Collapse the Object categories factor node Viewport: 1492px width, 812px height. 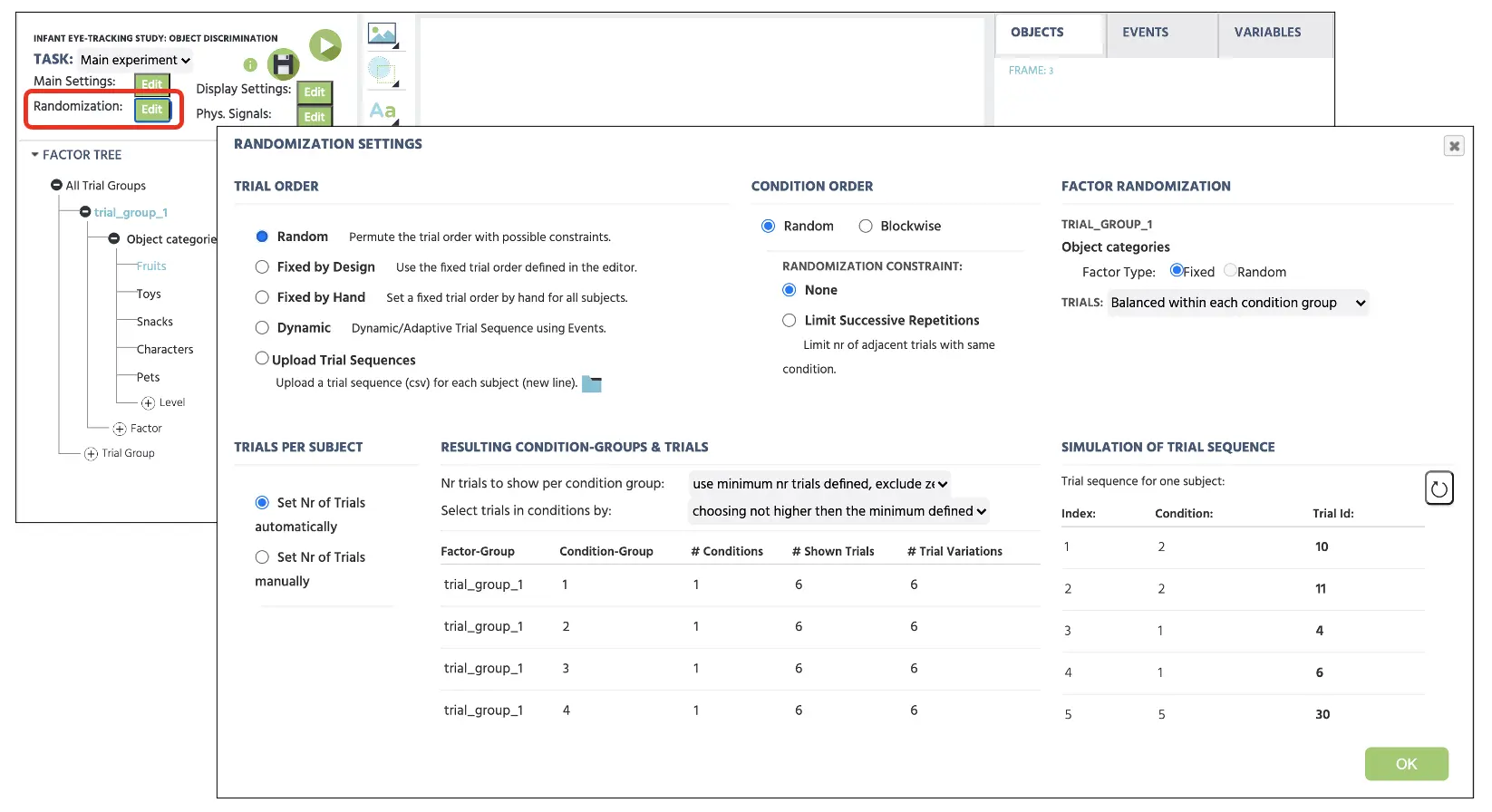pos(113,239)
